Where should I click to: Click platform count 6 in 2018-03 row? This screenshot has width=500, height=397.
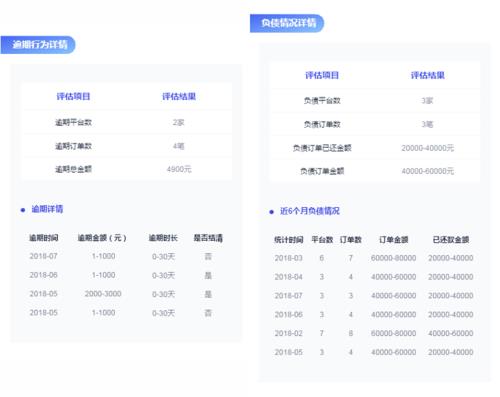(x=322, y=258)
